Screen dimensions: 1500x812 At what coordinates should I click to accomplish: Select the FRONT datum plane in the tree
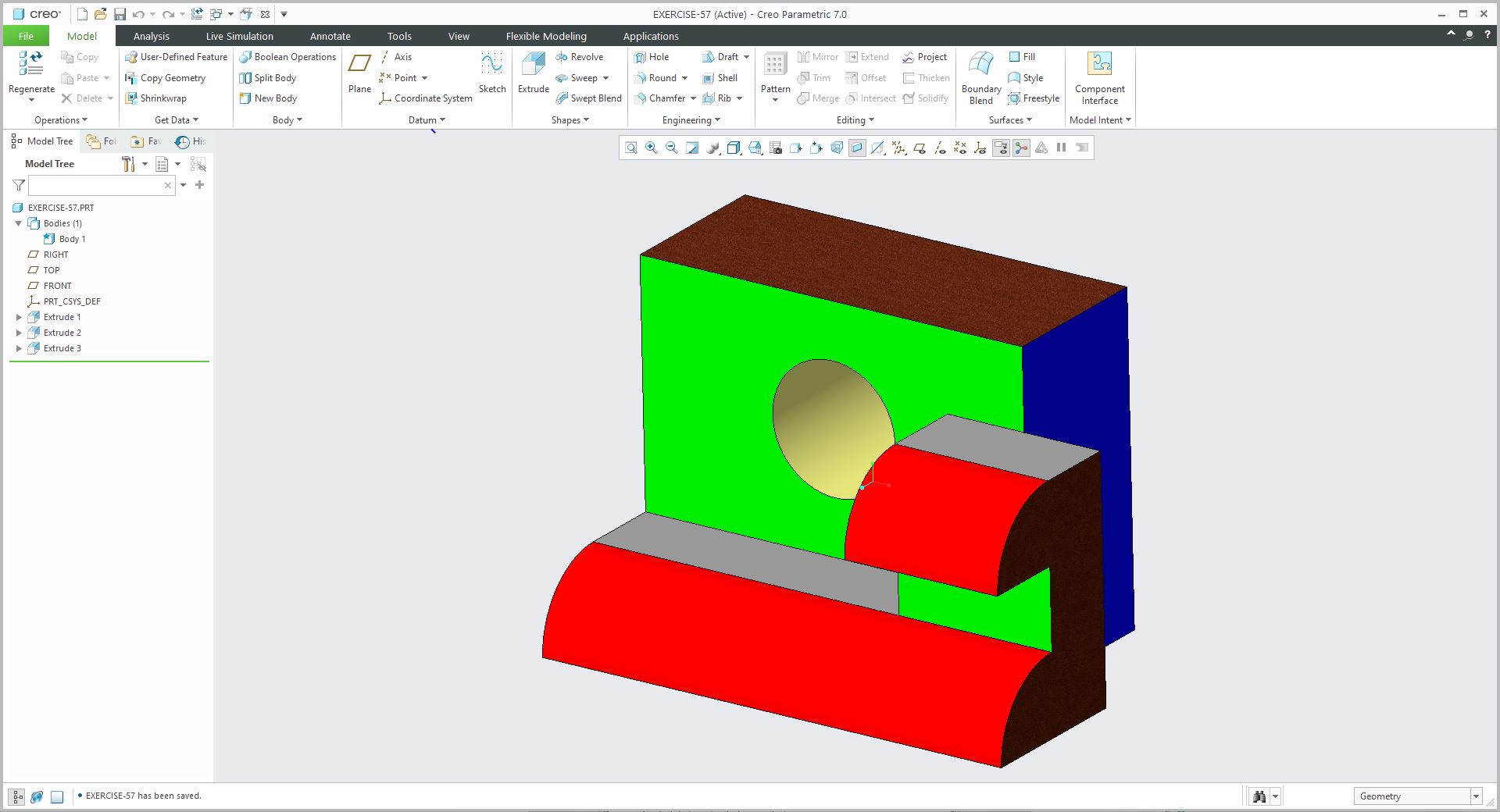(x=48, y=286)
